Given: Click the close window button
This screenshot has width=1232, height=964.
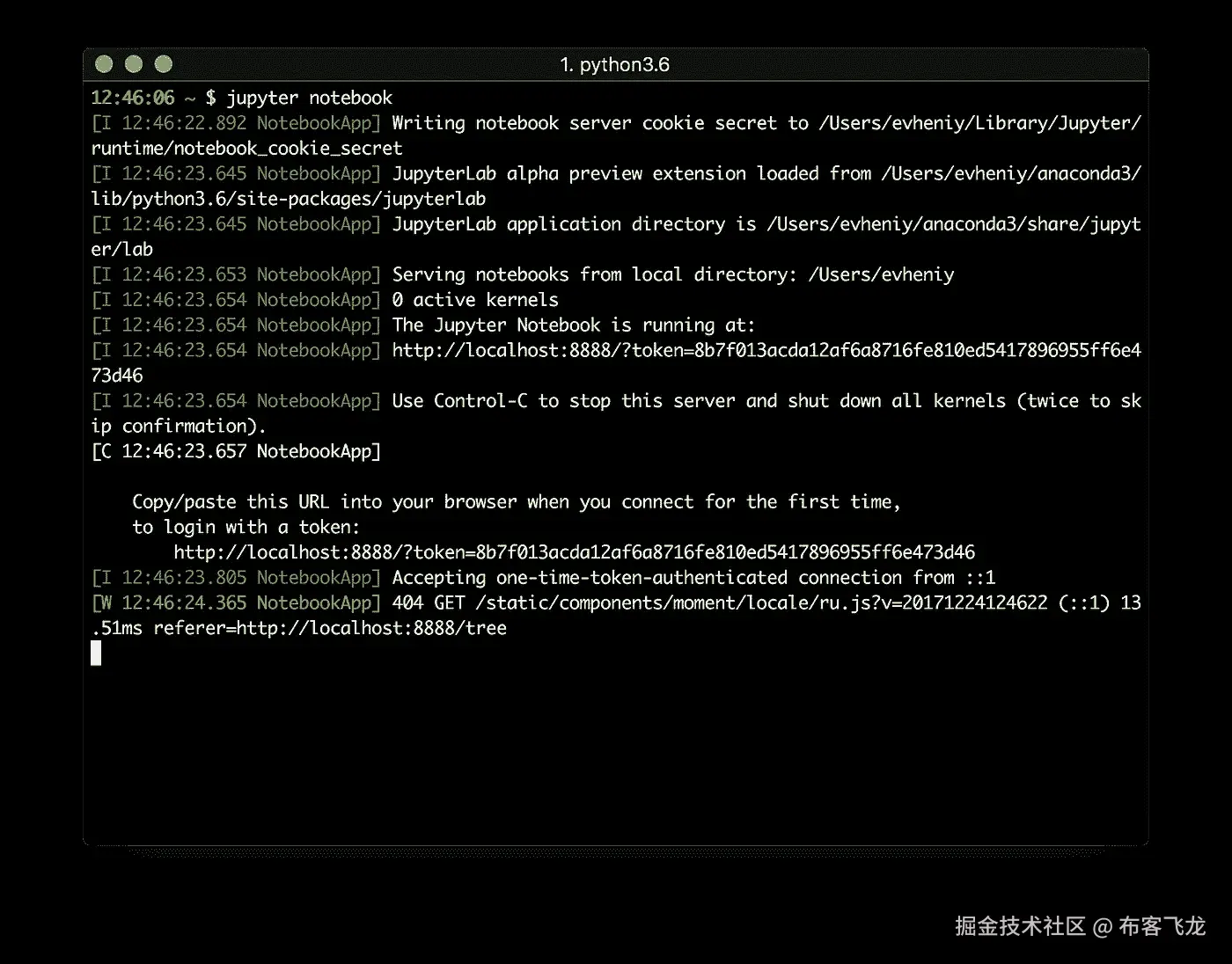Looking at the screenshot, I should point(104,63).
